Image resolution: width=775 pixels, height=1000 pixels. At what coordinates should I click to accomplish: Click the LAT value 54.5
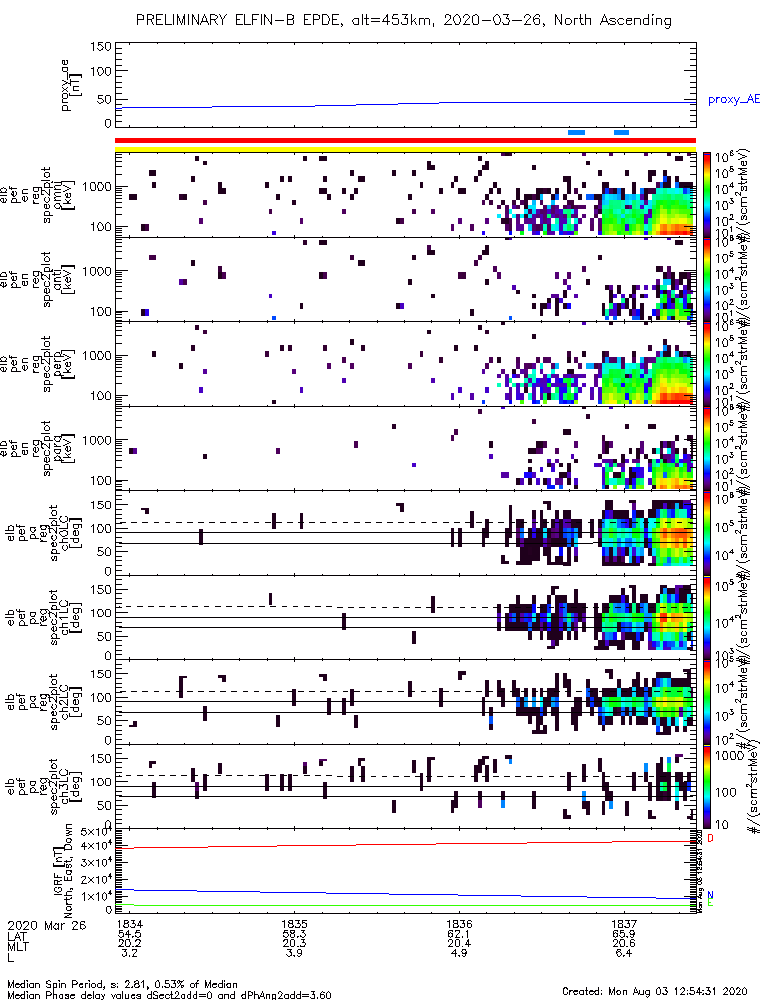[x=130, y=934]
